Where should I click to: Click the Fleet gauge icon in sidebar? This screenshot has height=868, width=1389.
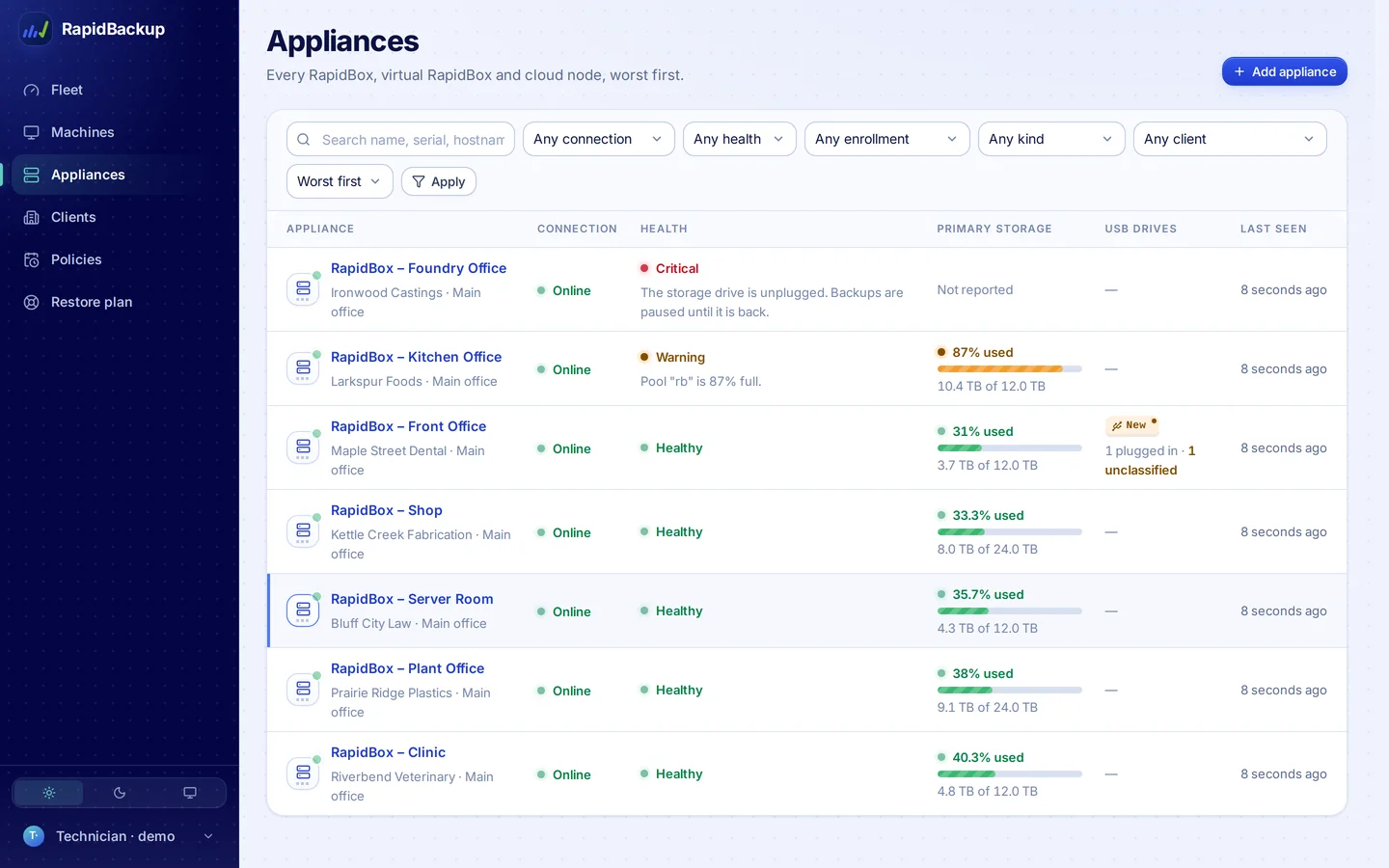coord(32,90)
